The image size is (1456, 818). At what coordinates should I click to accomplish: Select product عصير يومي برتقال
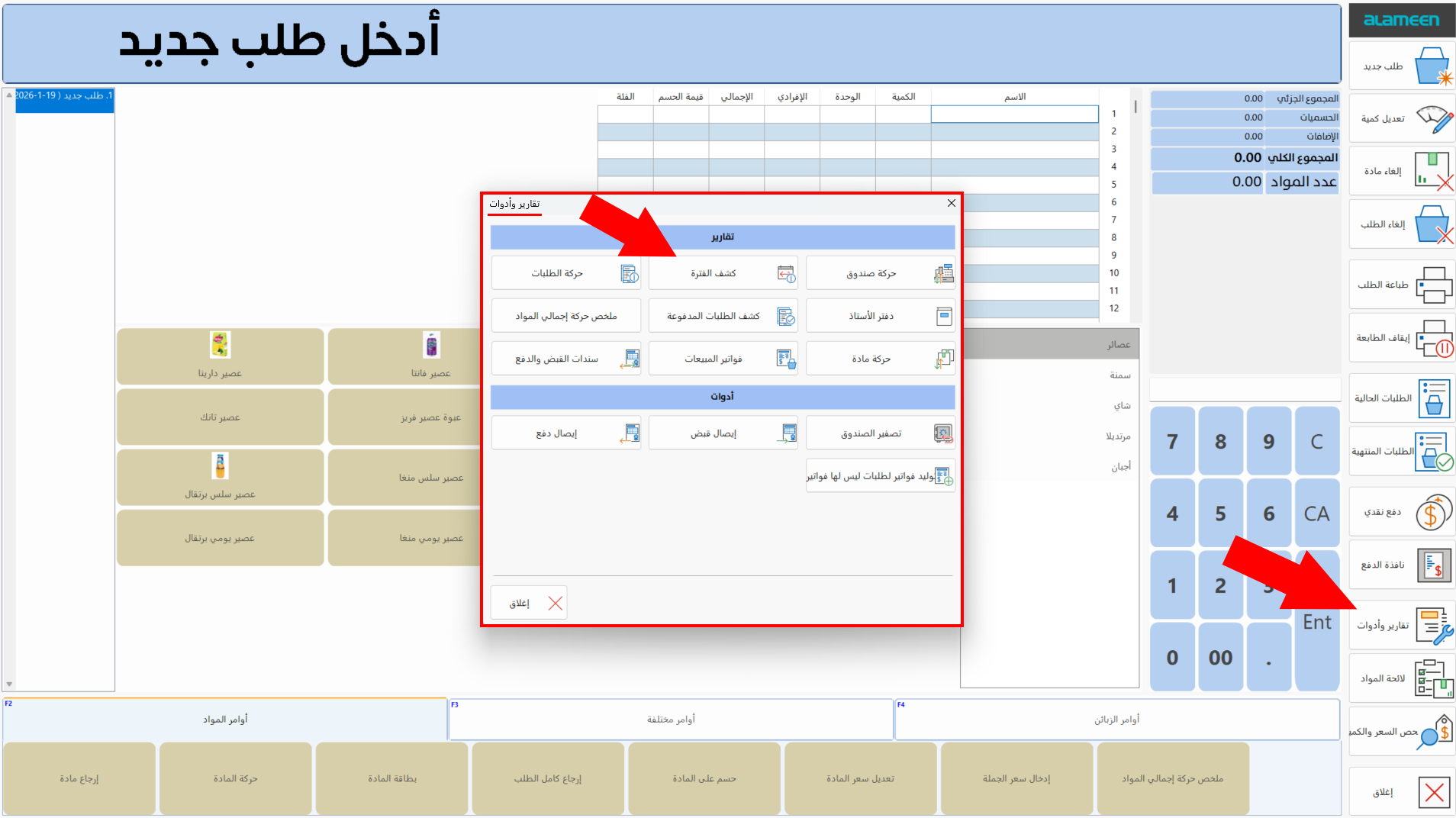(221, 538)
